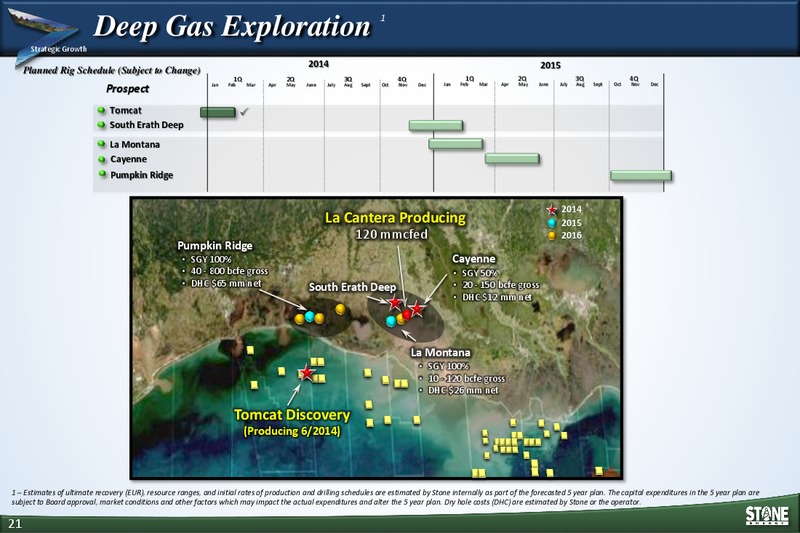Click the red star marking Tomcat Discovery offshore
This screenshot has width=800, height=533.
306,373
